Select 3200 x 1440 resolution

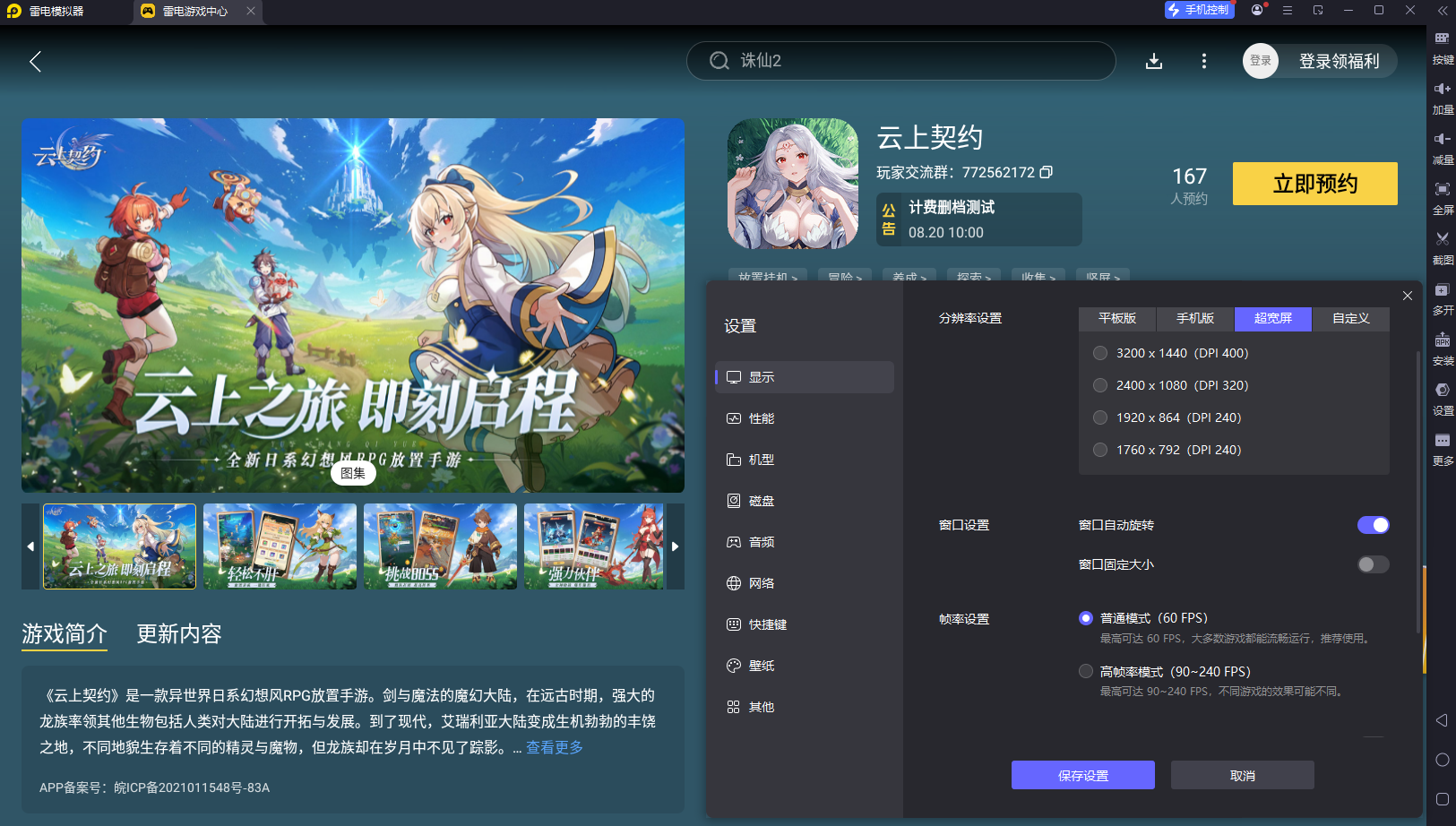click(x=1100, y=353)
